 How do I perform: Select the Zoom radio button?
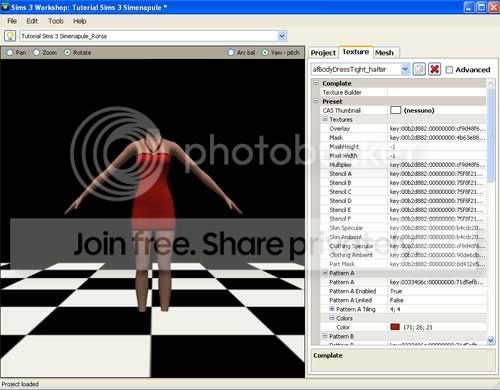[36, 53]
